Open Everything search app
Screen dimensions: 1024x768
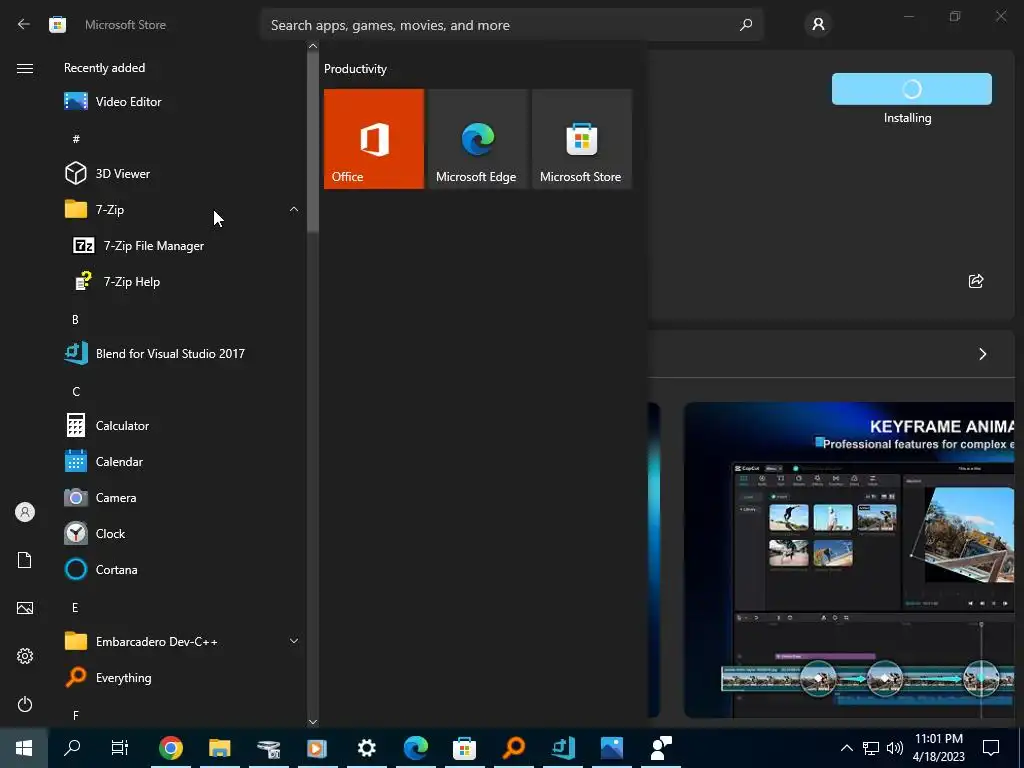click(183, 678)
